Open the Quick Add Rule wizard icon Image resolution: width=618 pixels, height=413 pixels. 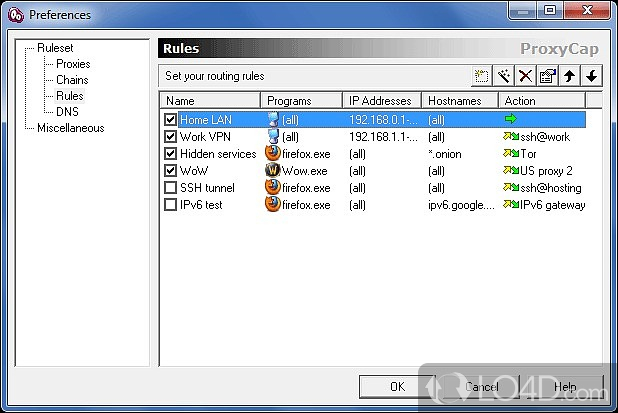[504, 76]
